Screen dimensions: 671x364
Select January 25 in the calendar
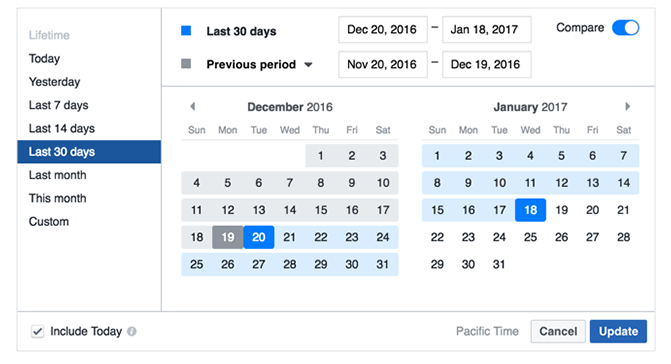(x=530, y=237)
